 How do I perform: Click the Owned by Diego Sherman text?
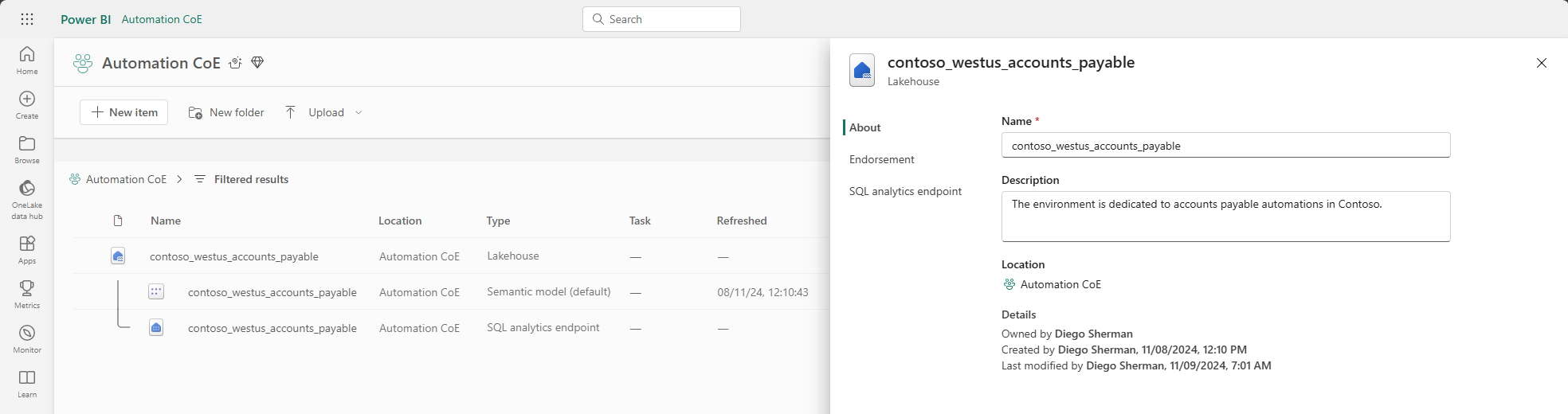[x=1067, y=334]
